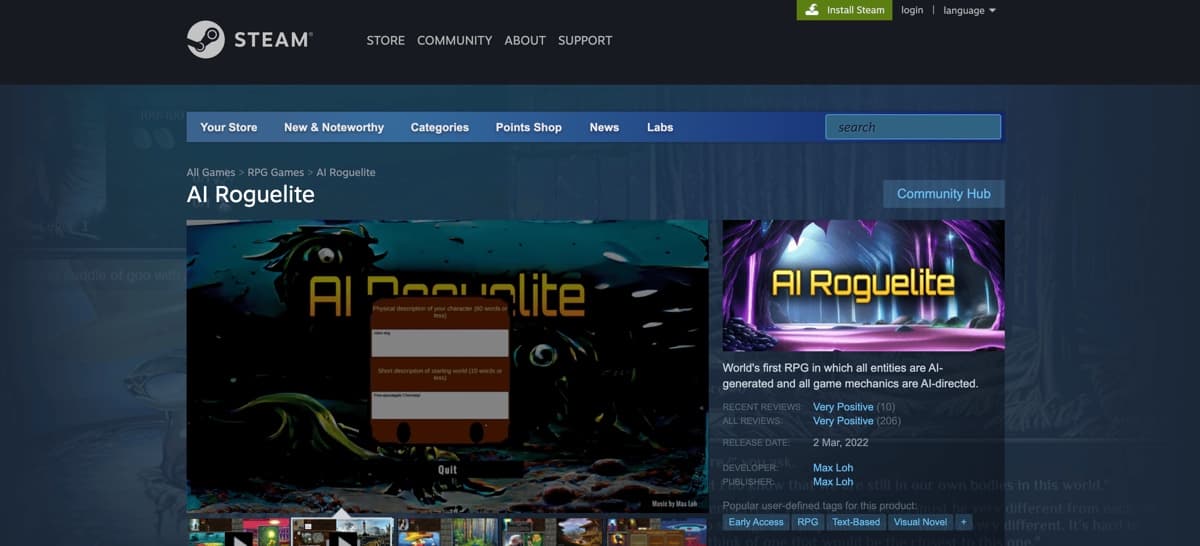The width and height of the screenshot is (1200, 546).
Task: Open recent reviews Very Positive link
Action: (x=843, y=407)
